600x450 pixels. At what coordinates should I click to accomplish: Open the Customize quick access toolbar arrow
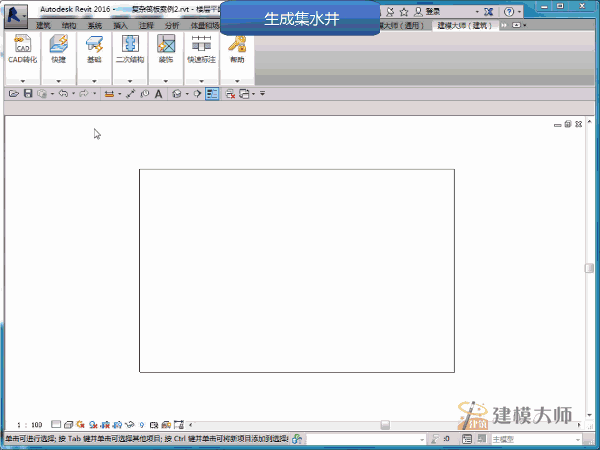pos(262,93)
